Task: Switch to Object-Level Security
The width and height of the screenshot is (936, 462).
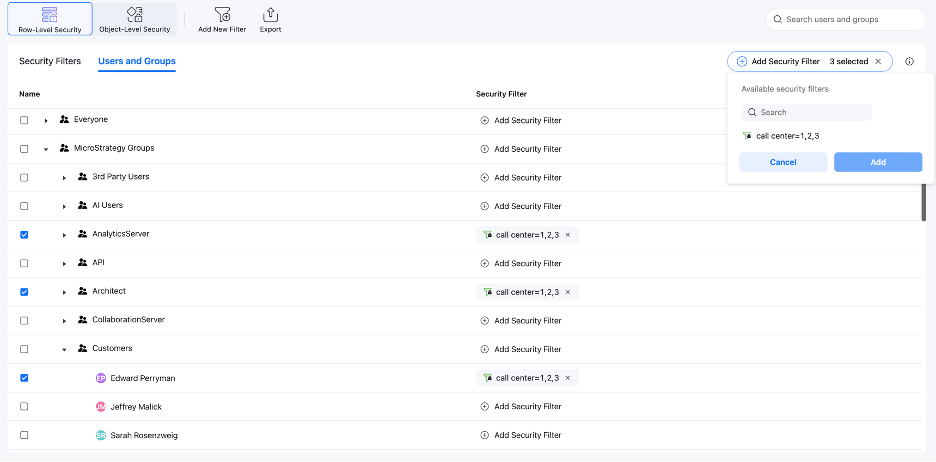Action: click(135, 19)
